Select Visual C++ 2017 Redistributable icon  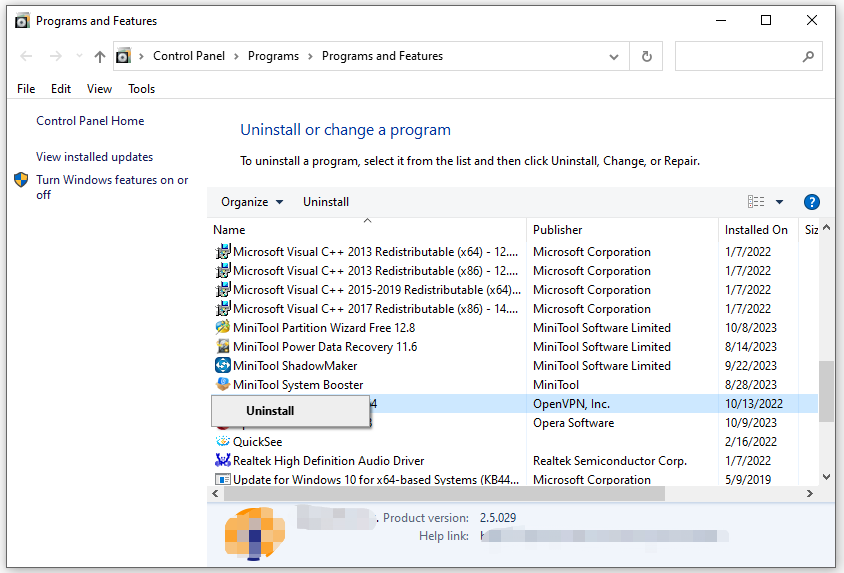(223, 308)
